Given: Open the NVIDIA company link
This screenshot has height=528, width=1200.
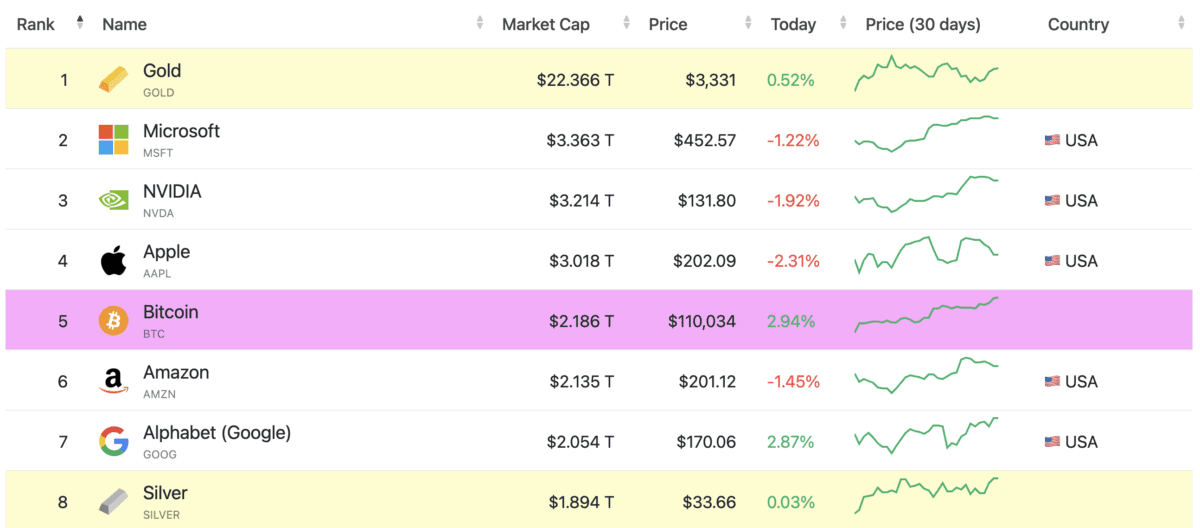Looking at the screenshot, I should pos(172,191).
